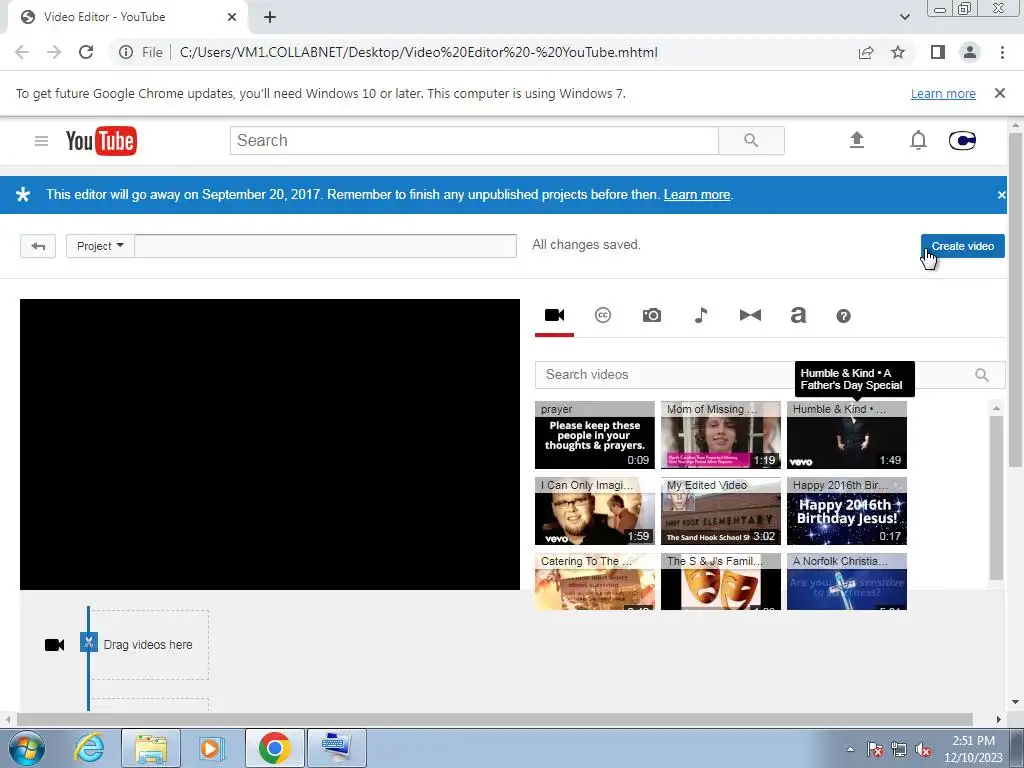Select the 'prayer' video thumbnail
The height and width of the screenshot is (768, 1024).
[594, 435]
